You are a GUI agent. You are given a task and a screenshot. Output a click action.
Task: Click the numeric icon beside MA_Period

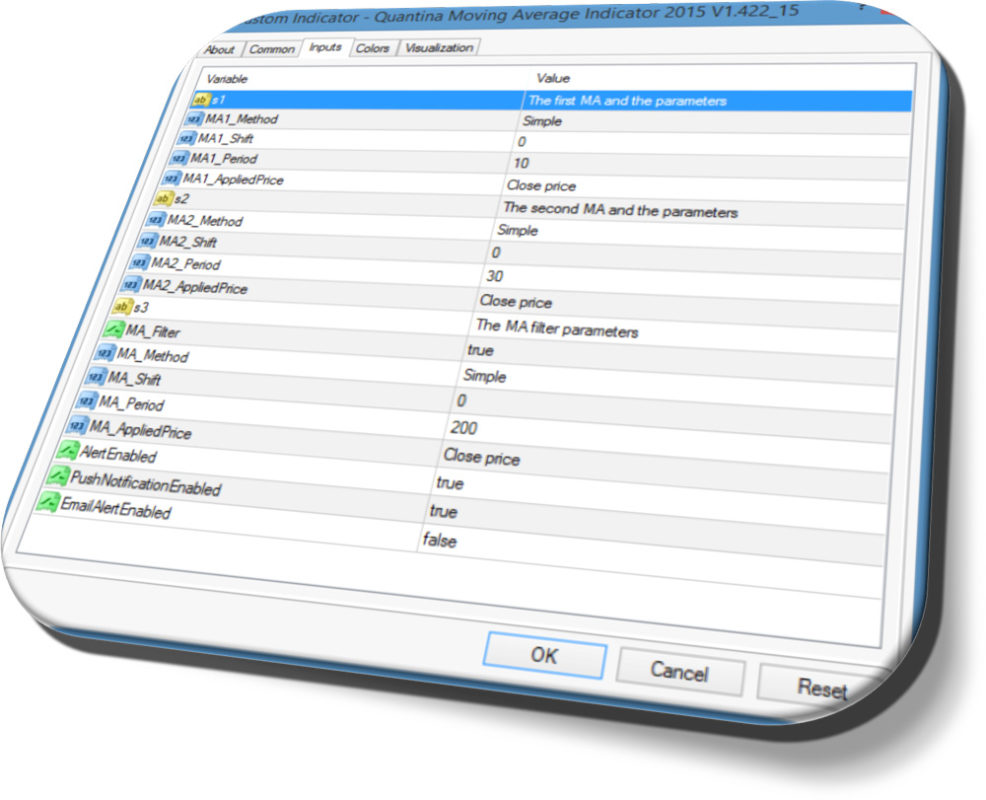(x=87, y=401)
